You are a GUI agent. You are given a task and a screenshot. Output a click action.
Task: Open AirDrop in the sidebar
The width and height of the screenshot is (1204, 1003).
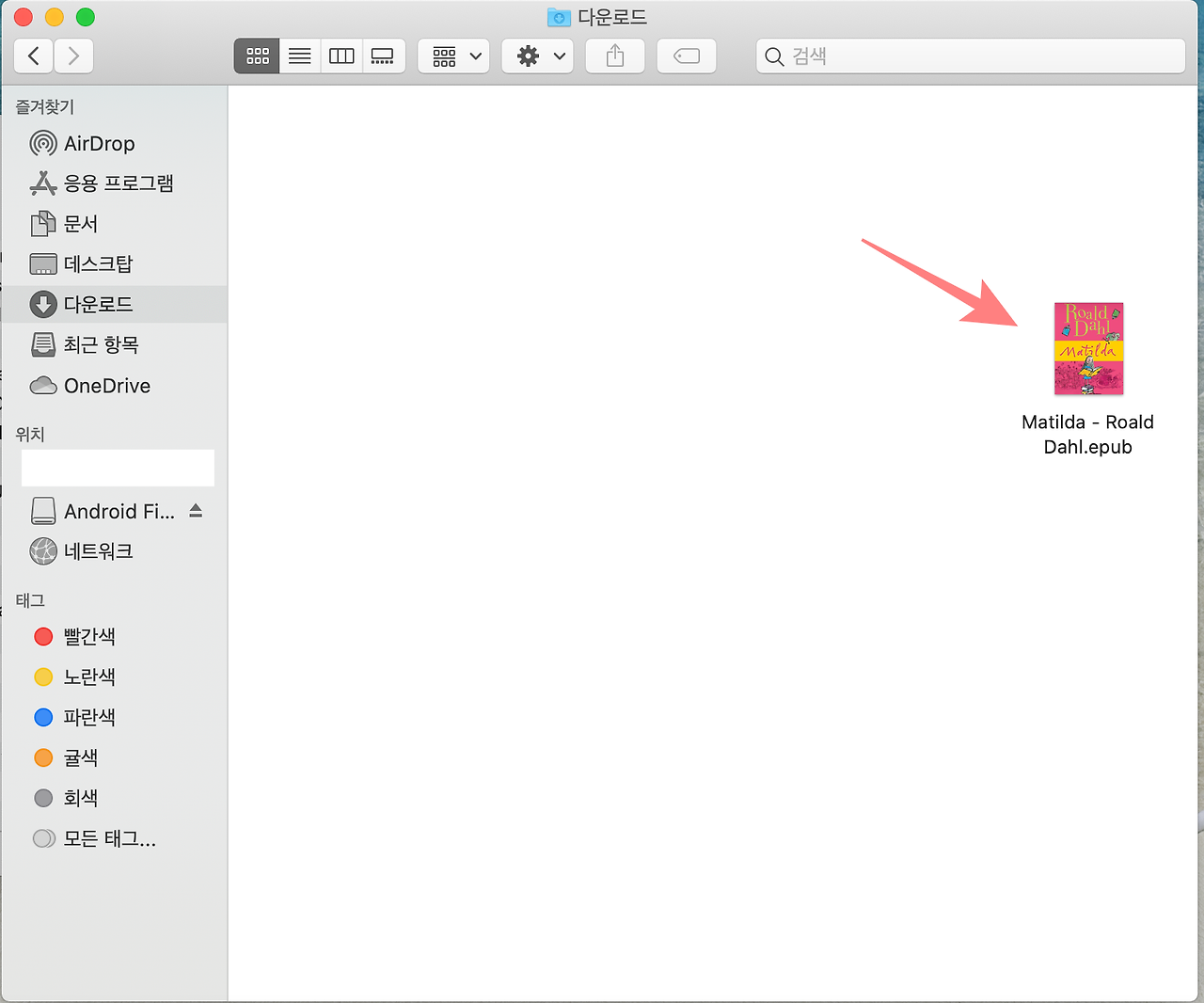(x=113, y=144)
